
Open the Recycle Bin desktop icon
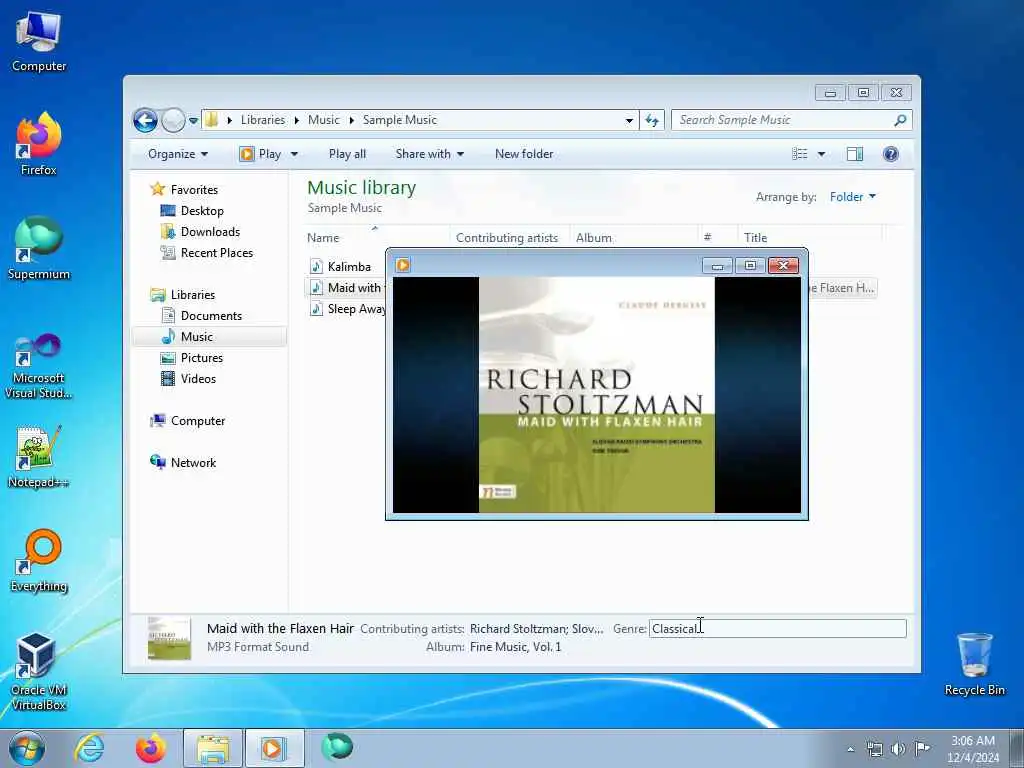(x=974, y=665)
